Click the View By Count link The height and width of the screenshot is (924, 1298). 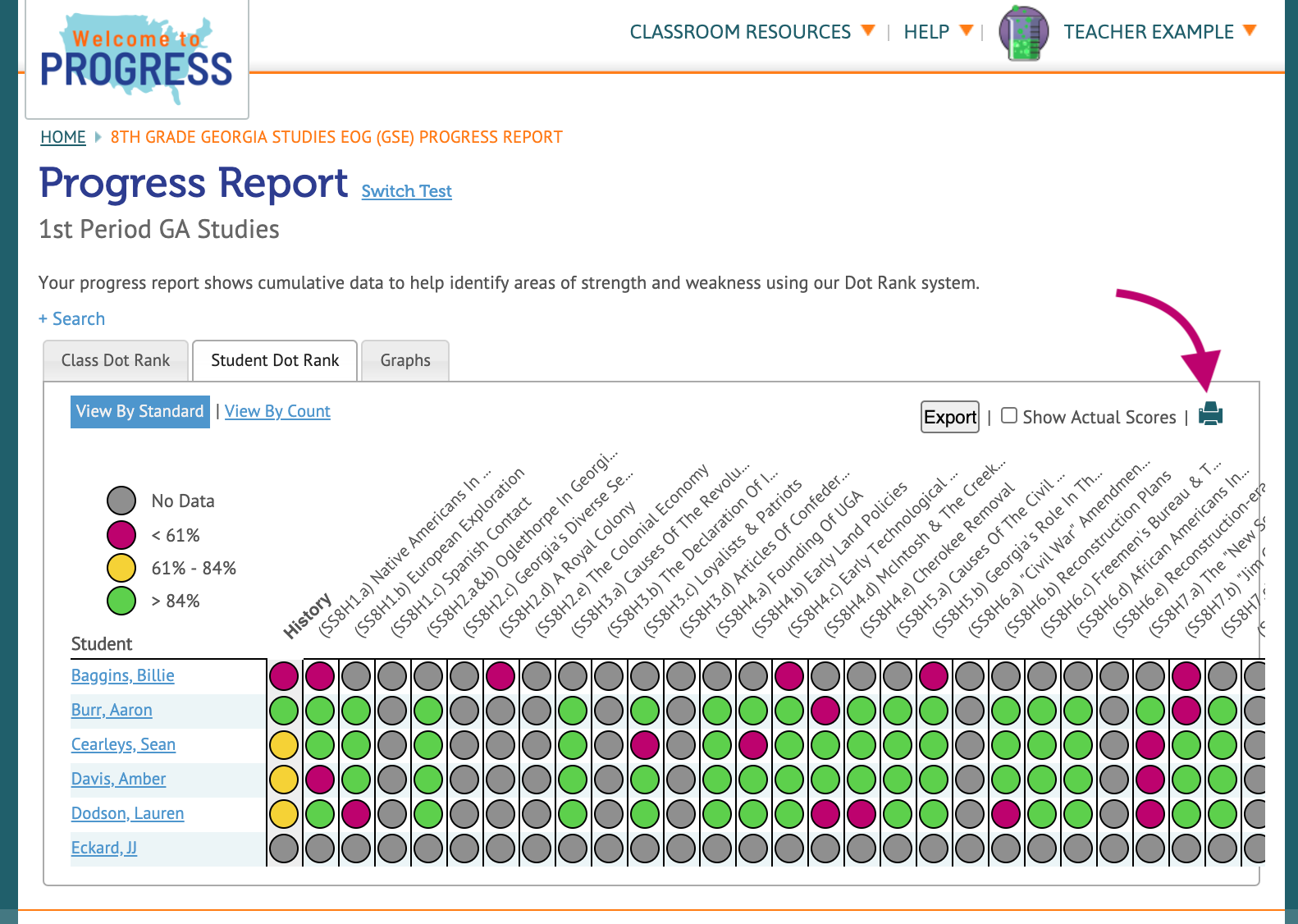(277, 411)
